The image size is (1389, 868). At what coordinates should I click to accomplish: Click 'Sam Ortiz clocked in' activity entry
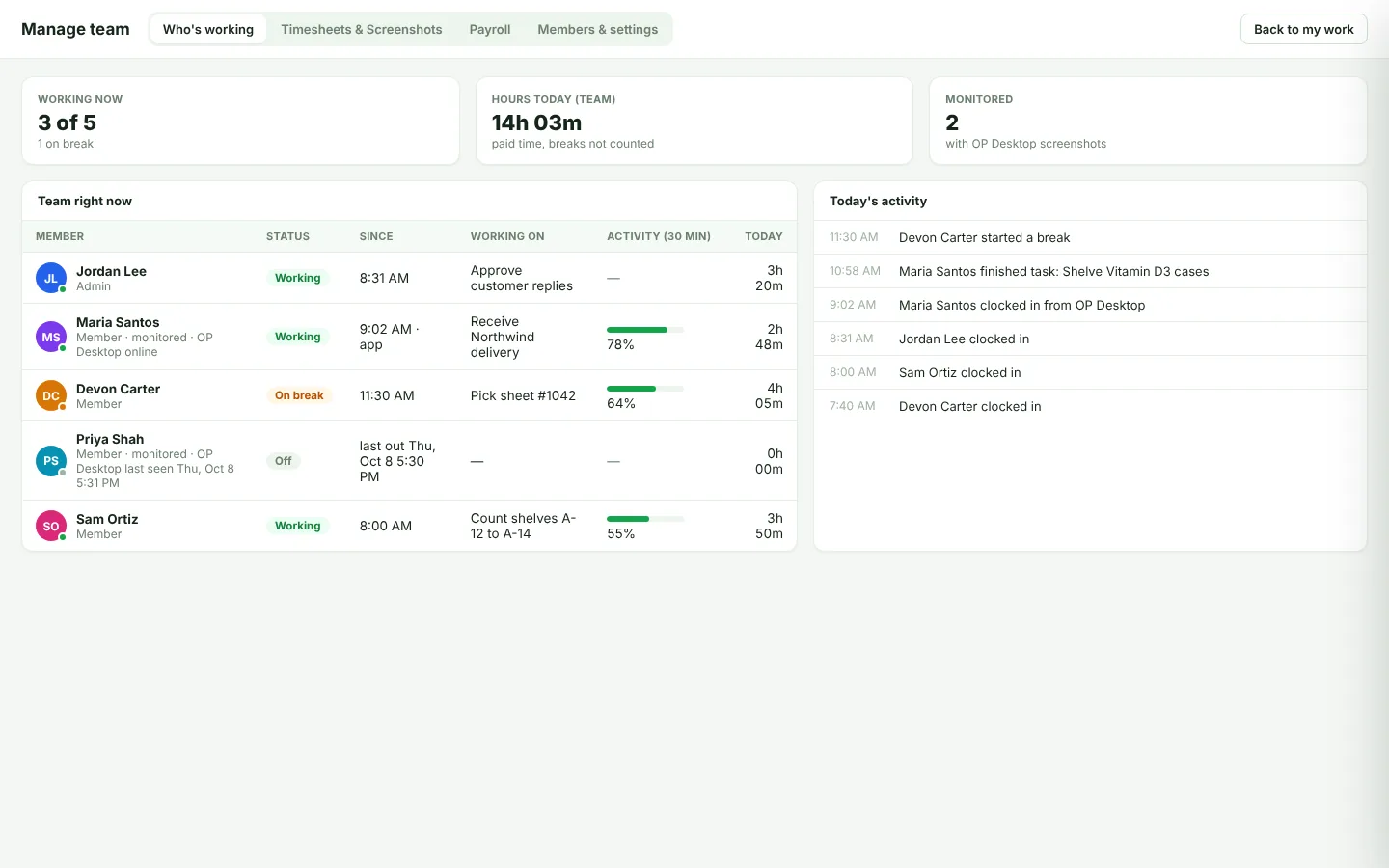click(1090, 372)
